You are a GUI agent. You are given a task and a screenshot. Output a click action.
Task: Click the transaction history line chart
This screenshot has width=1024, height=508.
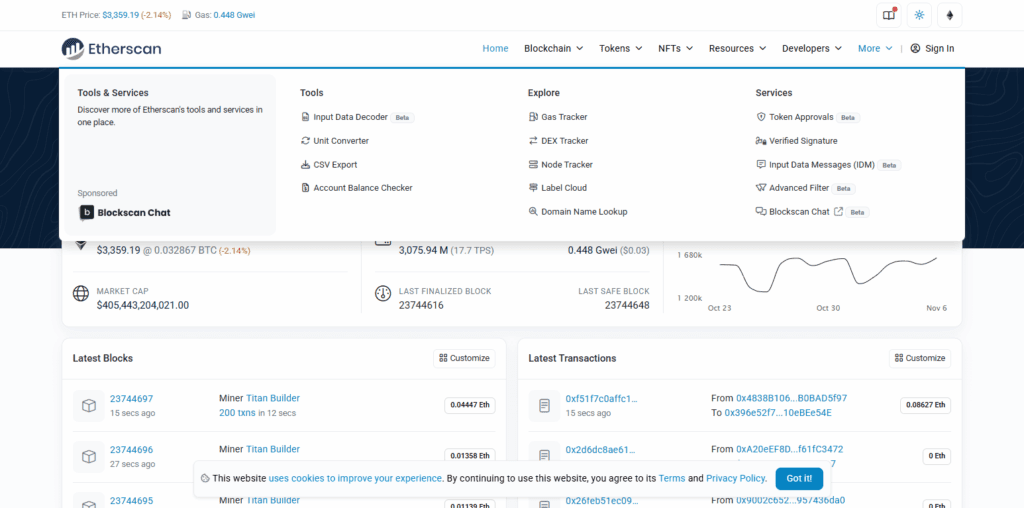(828, 274)
